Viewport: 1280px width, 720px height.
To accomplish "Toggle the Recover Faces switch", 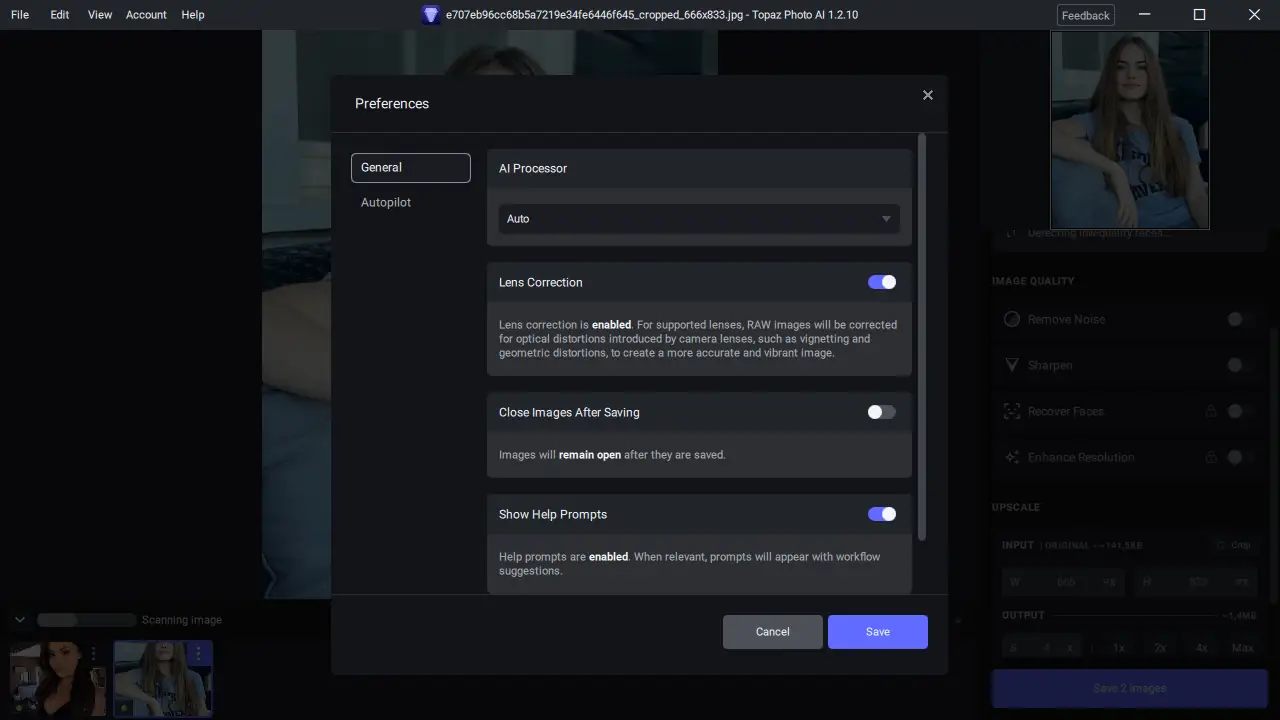I will point(1240,411).
